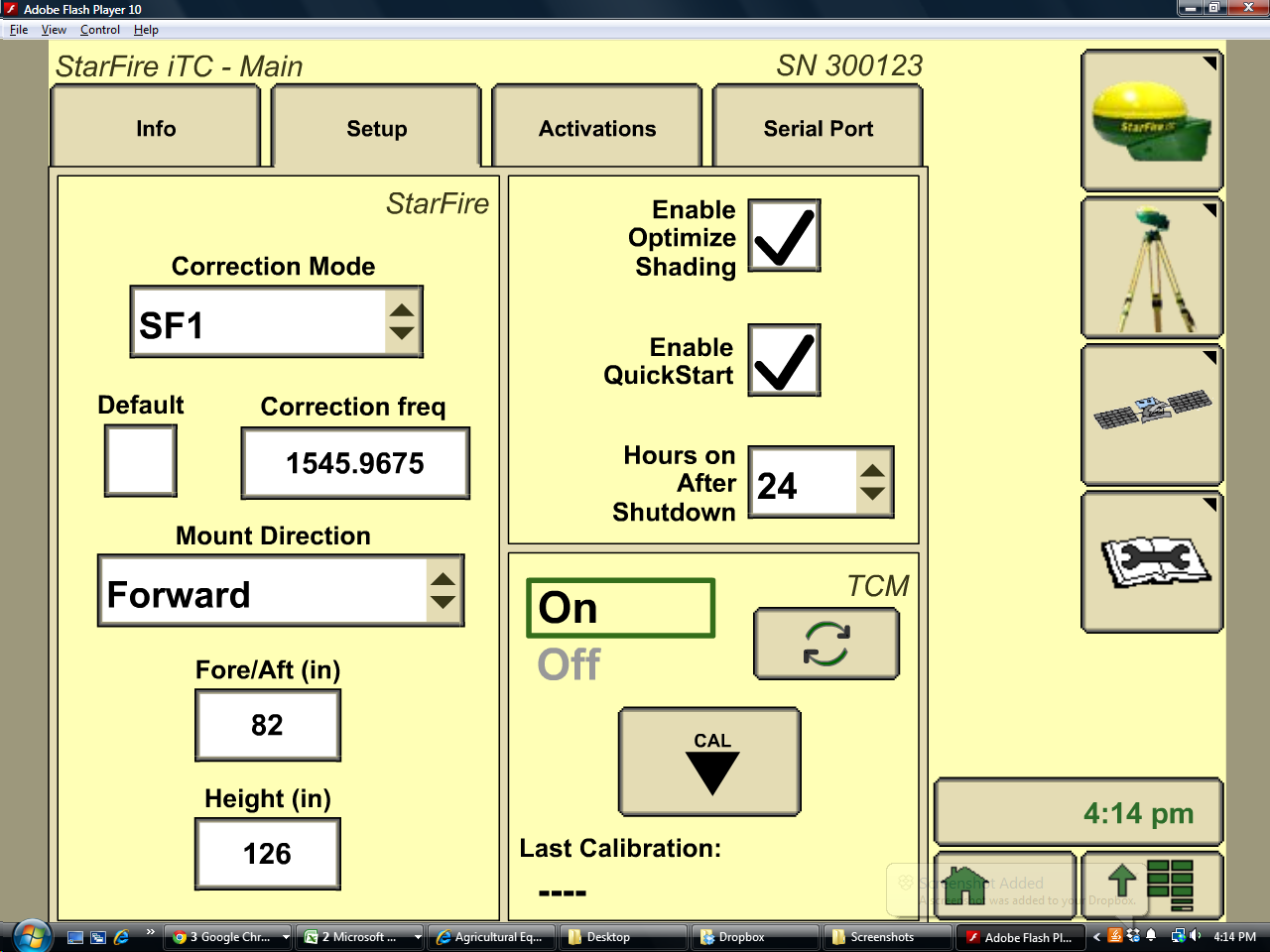Click the Height (in) value field
Screen dimensions: 1270x952
coord(268,854)
